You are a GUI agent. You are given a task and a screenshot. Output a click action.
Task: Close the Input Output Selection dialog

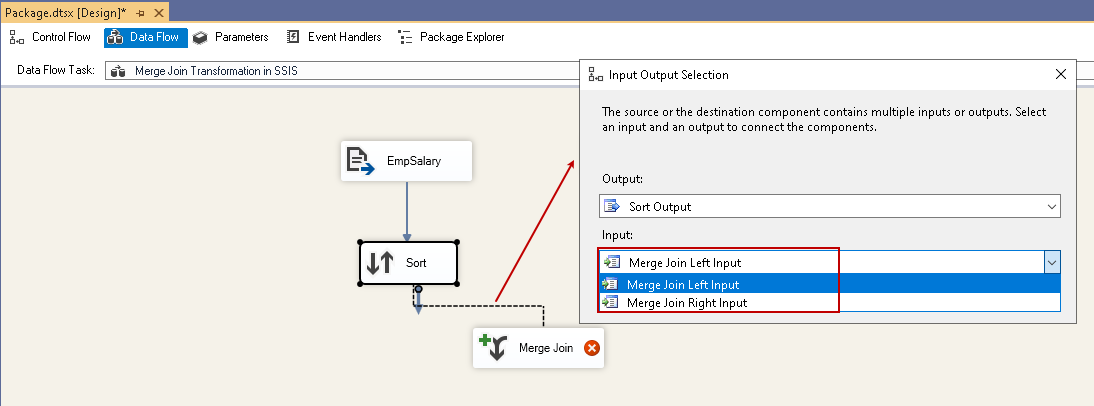pos(1061,74)
